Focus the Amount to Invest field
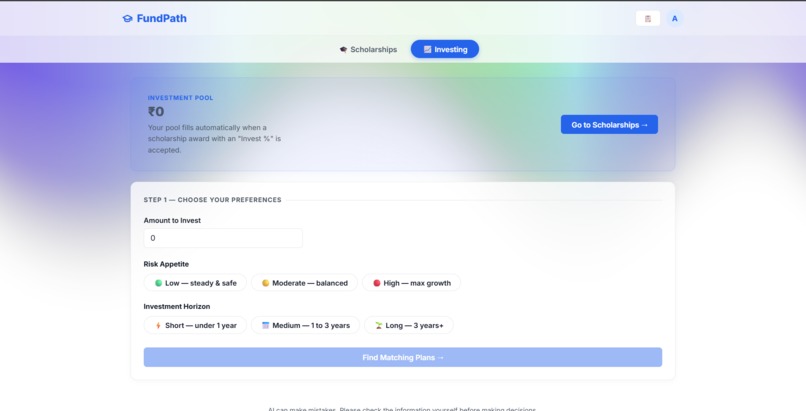The image size is (806, 411). pyautogui.click(x=223, y=238)
